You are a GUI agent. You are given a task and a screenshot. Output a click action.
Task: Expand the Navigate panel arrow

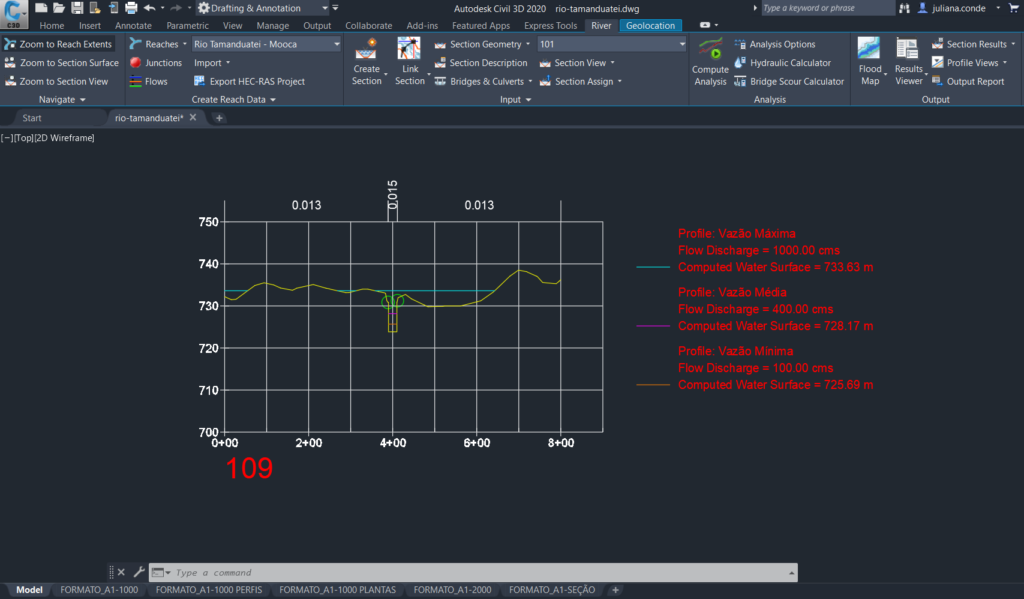click(82, 100)
